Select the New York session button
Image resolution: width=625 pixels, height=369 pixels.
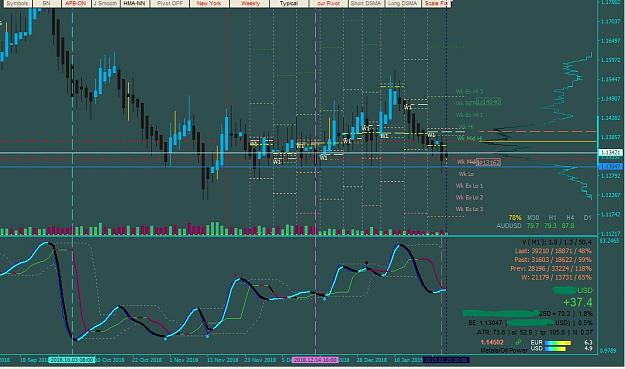tap(209, 3)
